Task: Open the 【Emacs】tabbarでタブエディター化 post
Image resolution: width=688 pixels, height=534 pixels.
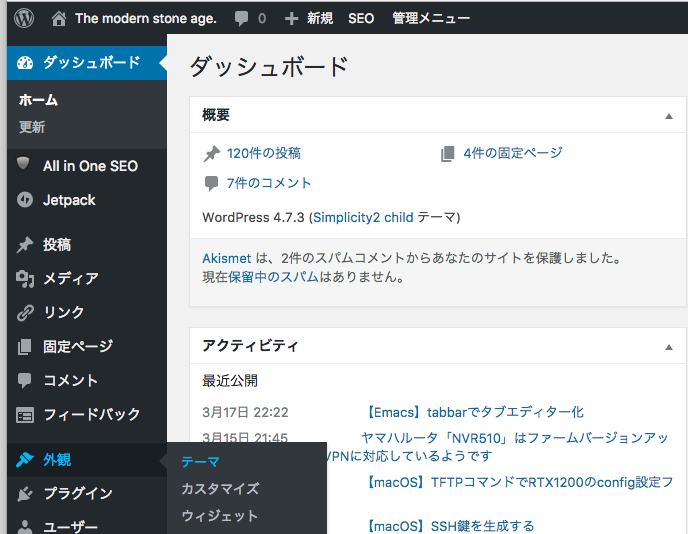Action: coord(474,412)
